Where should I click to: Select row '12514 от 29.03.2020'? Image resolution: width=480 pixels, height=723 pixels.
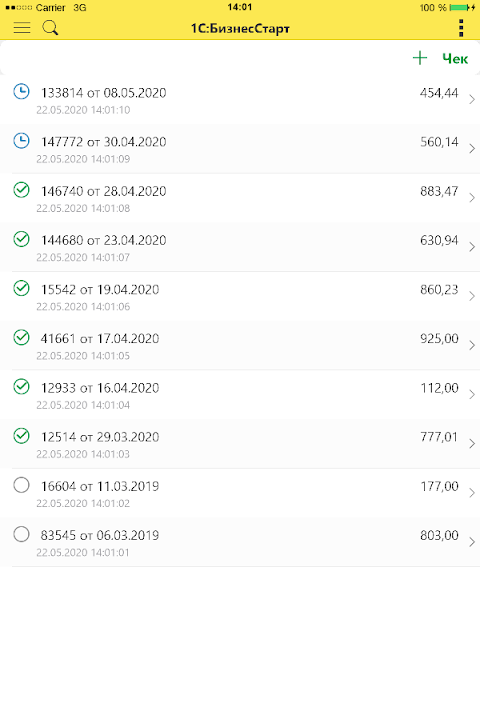(x=240, y=444)
